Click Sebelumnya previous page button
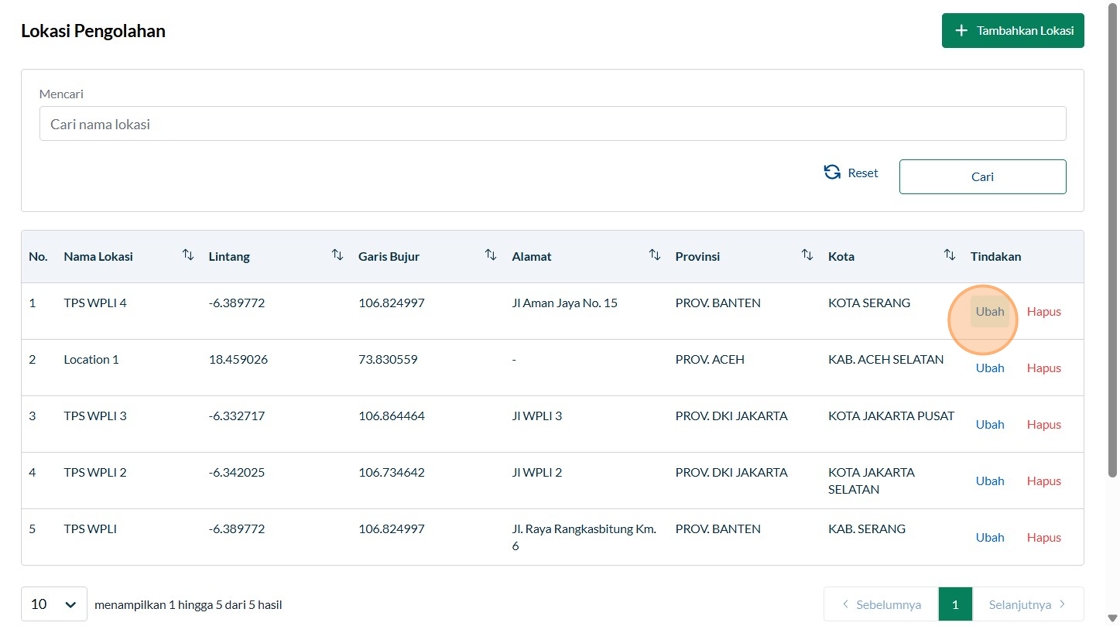 (881, 604)
